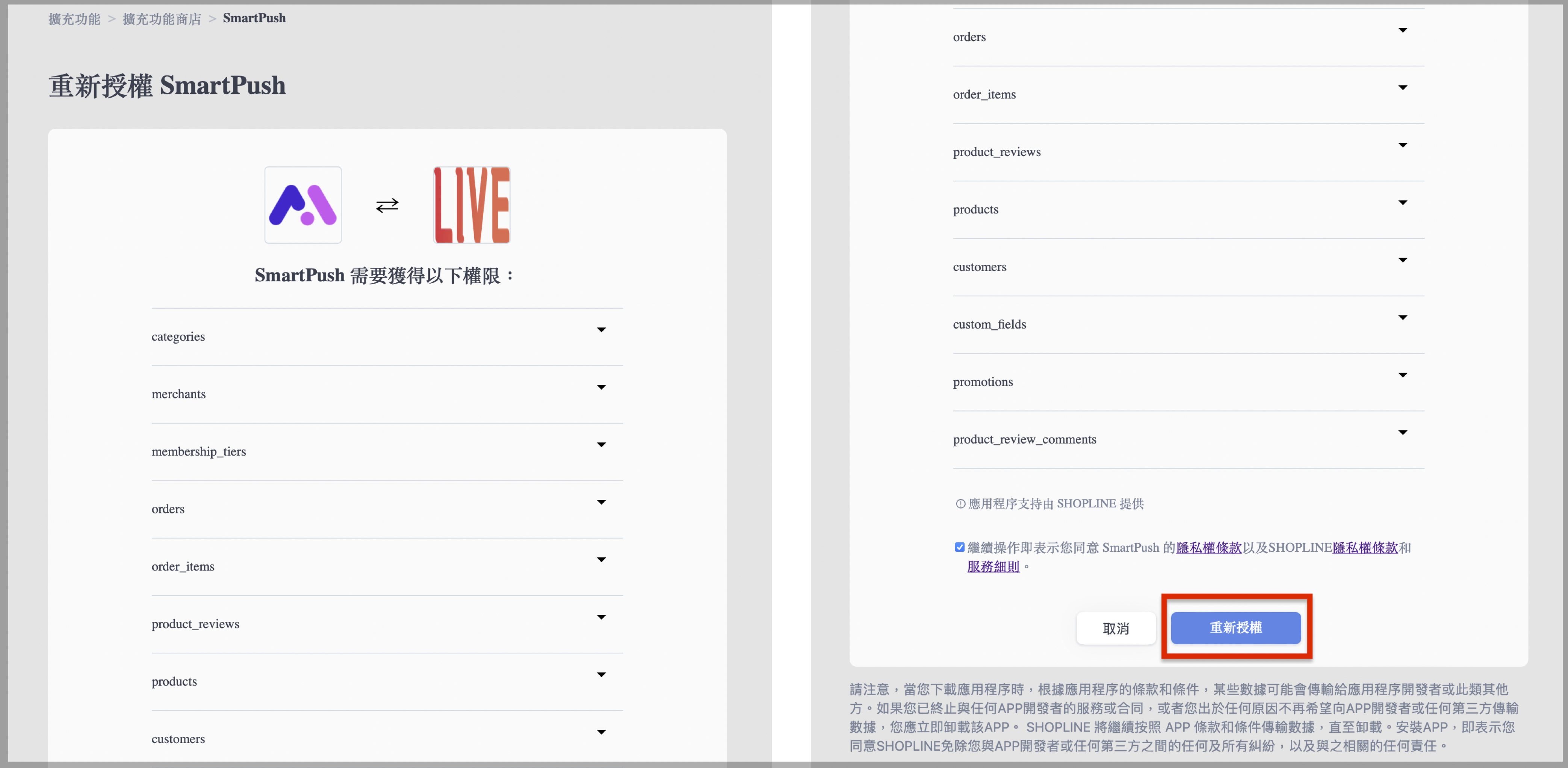Open SmartPush 隱私權條款 privacy link

point(1209,548)
